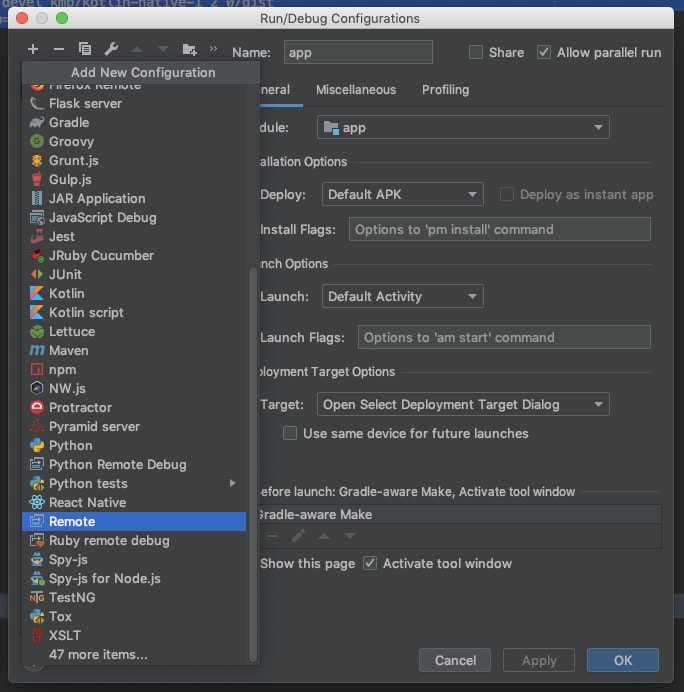
Task: Click the plus Add New Configuration icon
Action: pyautogui.click(x=33, y=49)
